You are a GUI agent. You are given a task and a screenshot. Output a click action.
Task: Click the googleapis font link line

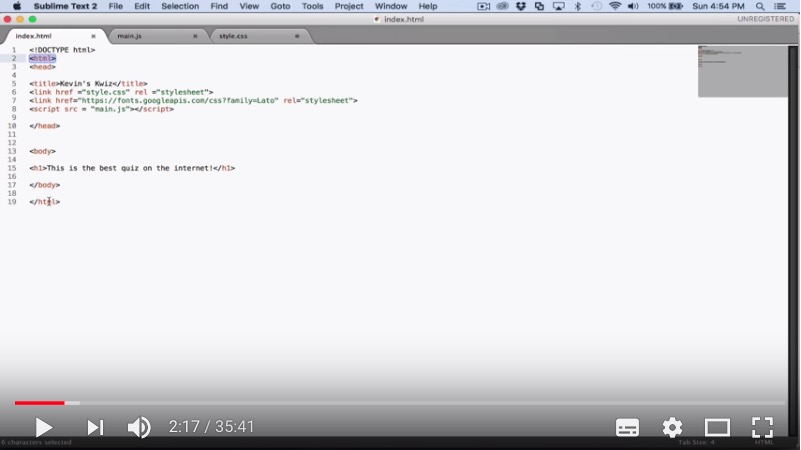(x=194, y=100)
